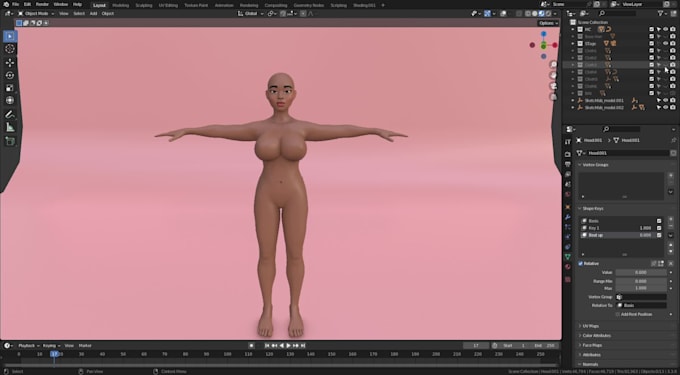Viewport: 680px width, 375px height.
Task: Toggle MC collection exclude checkbox
Action: [651, 29]
